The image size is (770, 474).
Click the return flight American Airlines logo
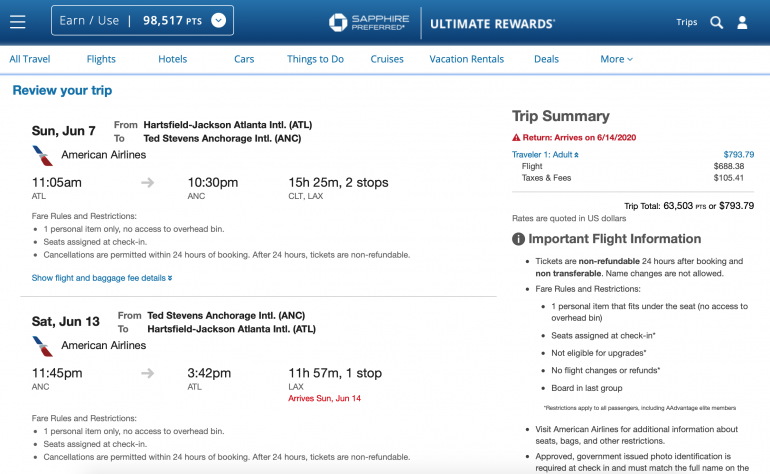pyautogui.click(x=44, y=346)
